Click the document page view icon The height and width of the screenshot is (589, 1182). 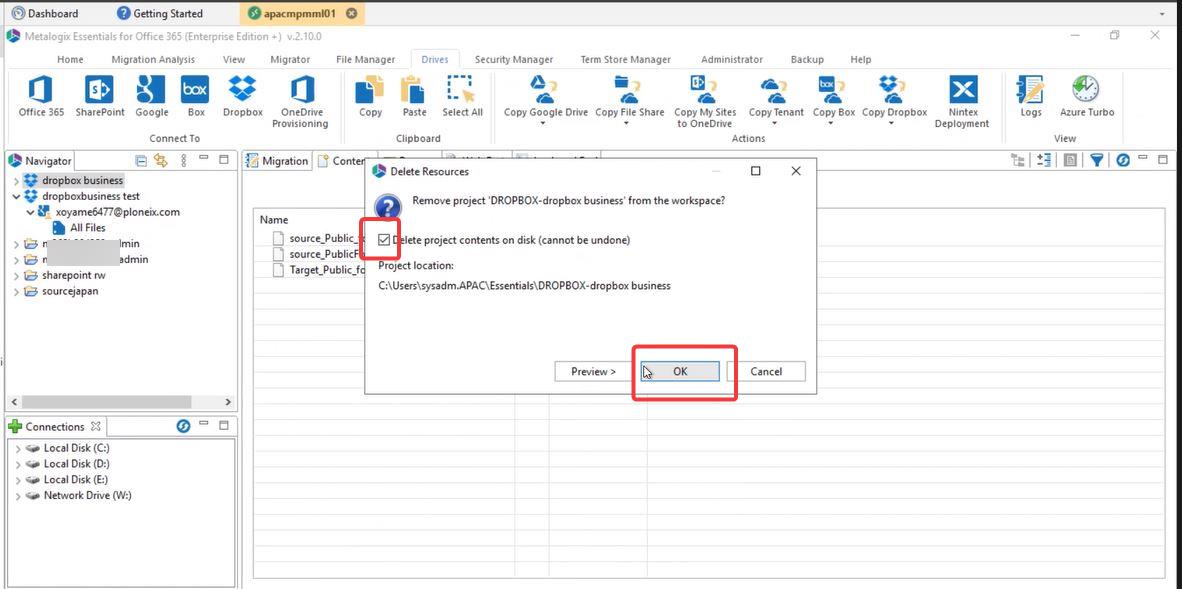tap(1070, 160)
